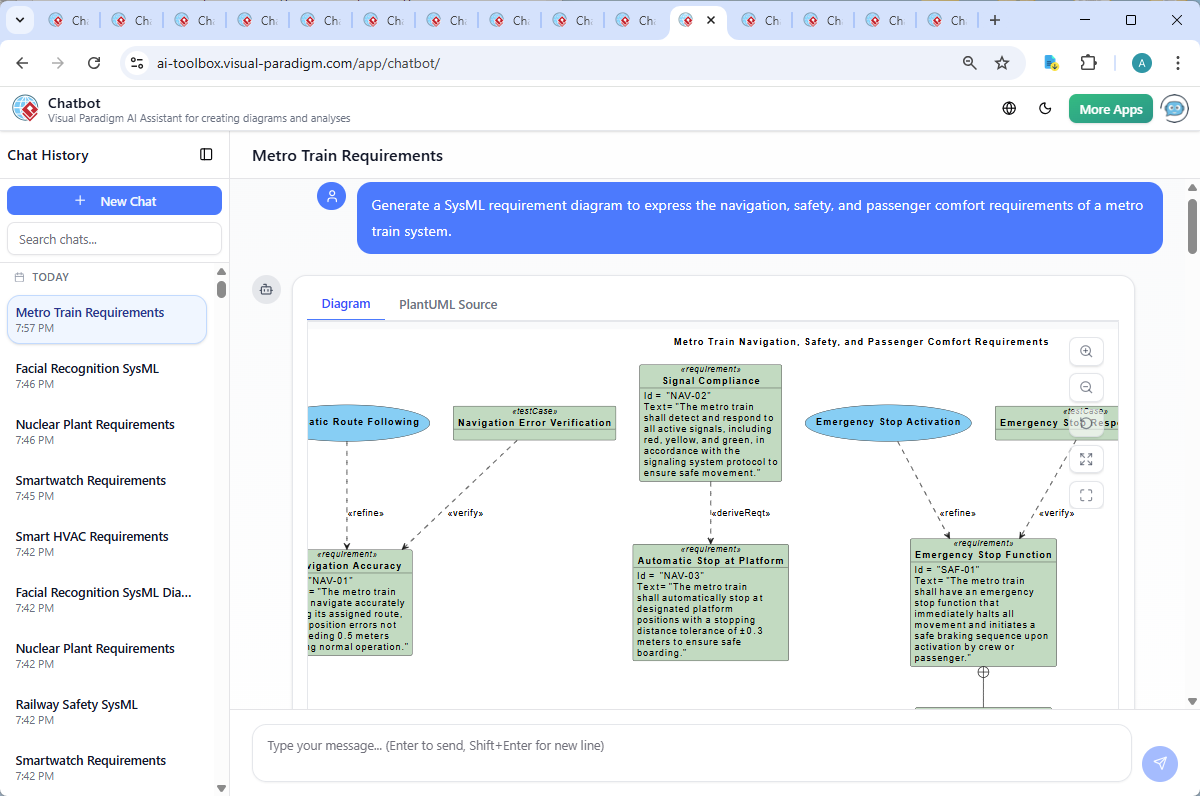Bookmark this page with the star icon
The image size is (1200, 796).
click(1002, 63)
